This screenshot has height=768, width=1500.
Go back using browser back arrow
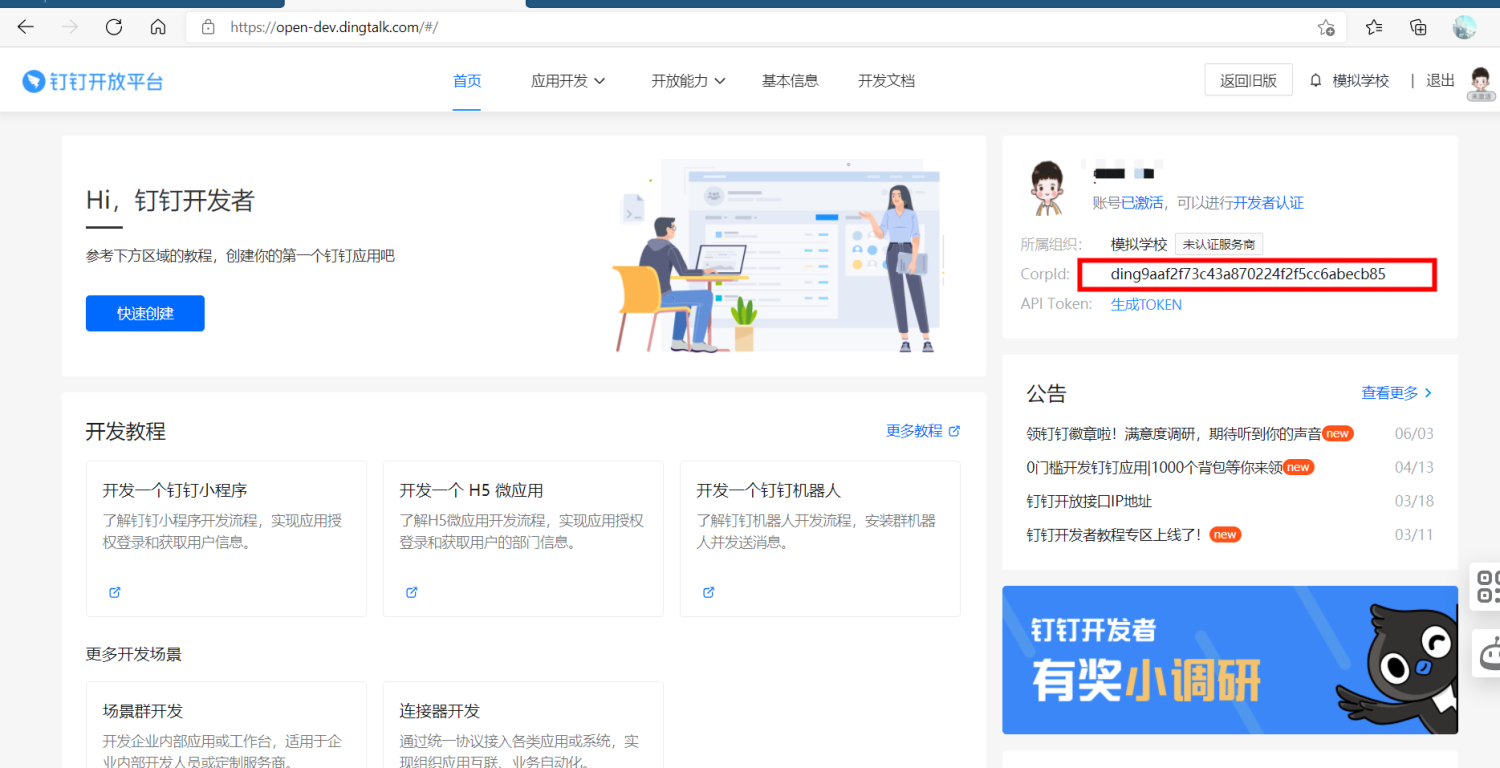tap(26, 27)
